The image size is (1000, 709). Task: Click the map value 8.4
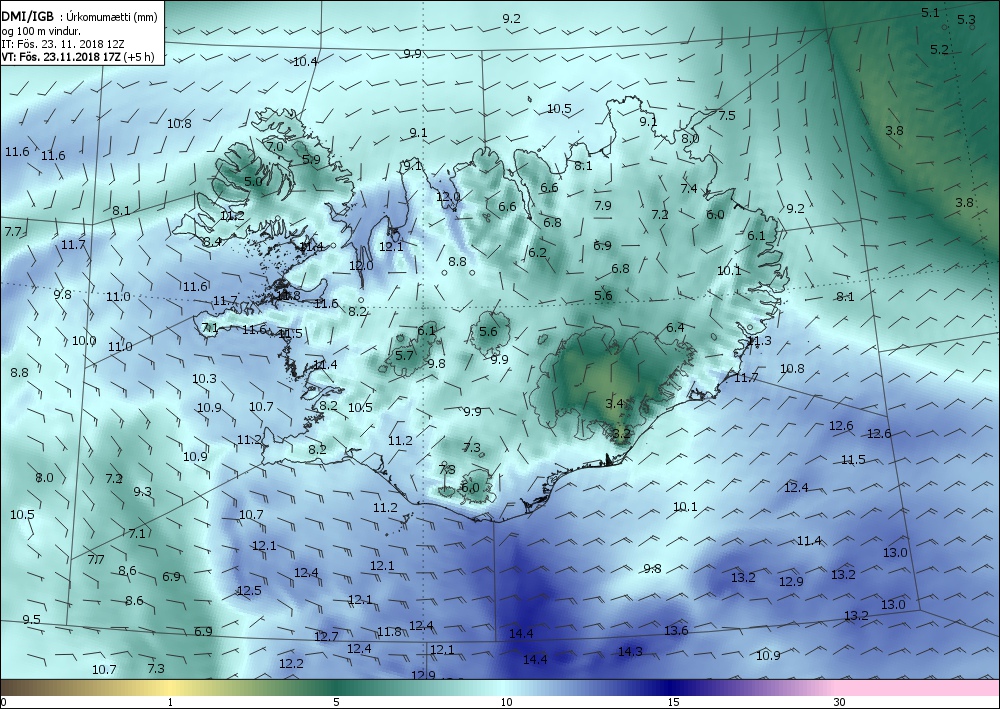(212, 242)
